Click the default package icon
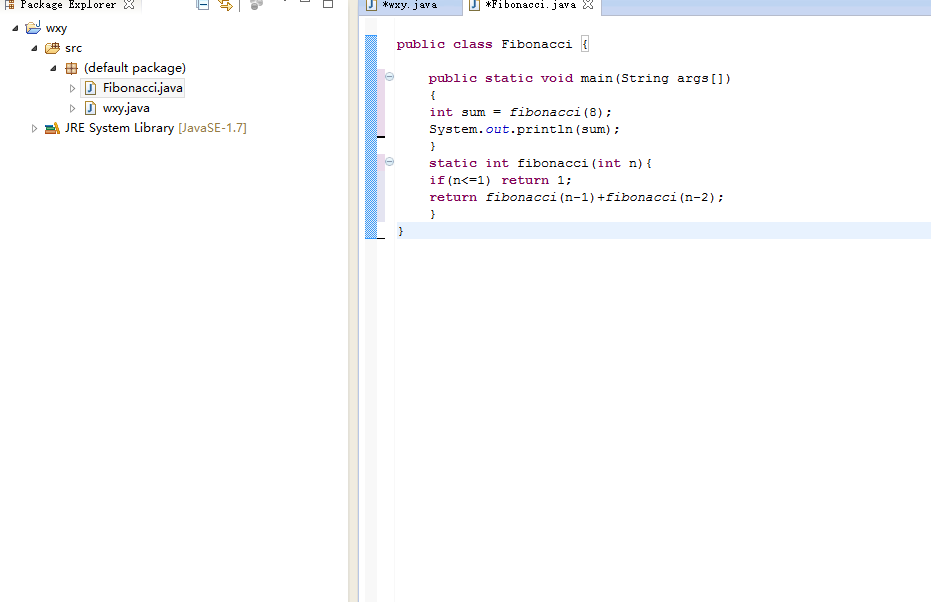 (71, 68)
